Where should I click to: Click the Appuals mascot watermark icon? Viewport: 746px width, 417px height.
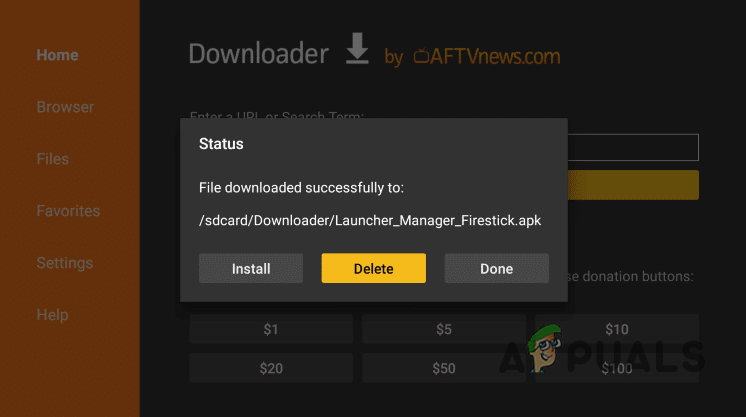tap(546, 348)
